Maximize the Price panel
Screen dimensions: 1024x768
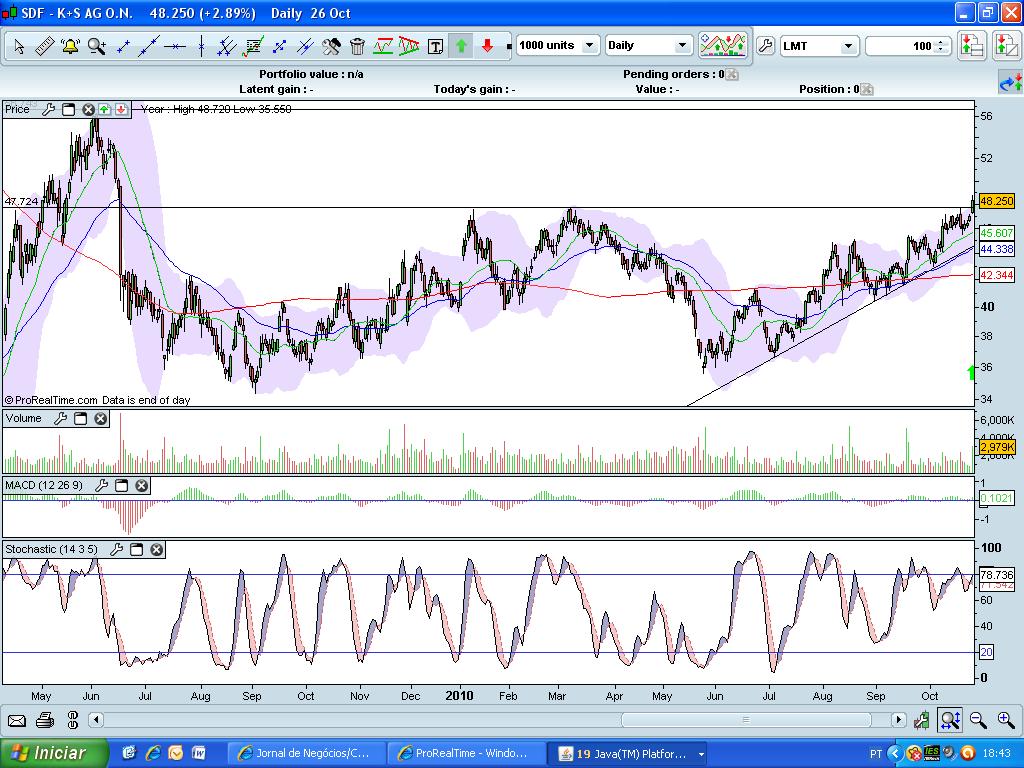68,110
